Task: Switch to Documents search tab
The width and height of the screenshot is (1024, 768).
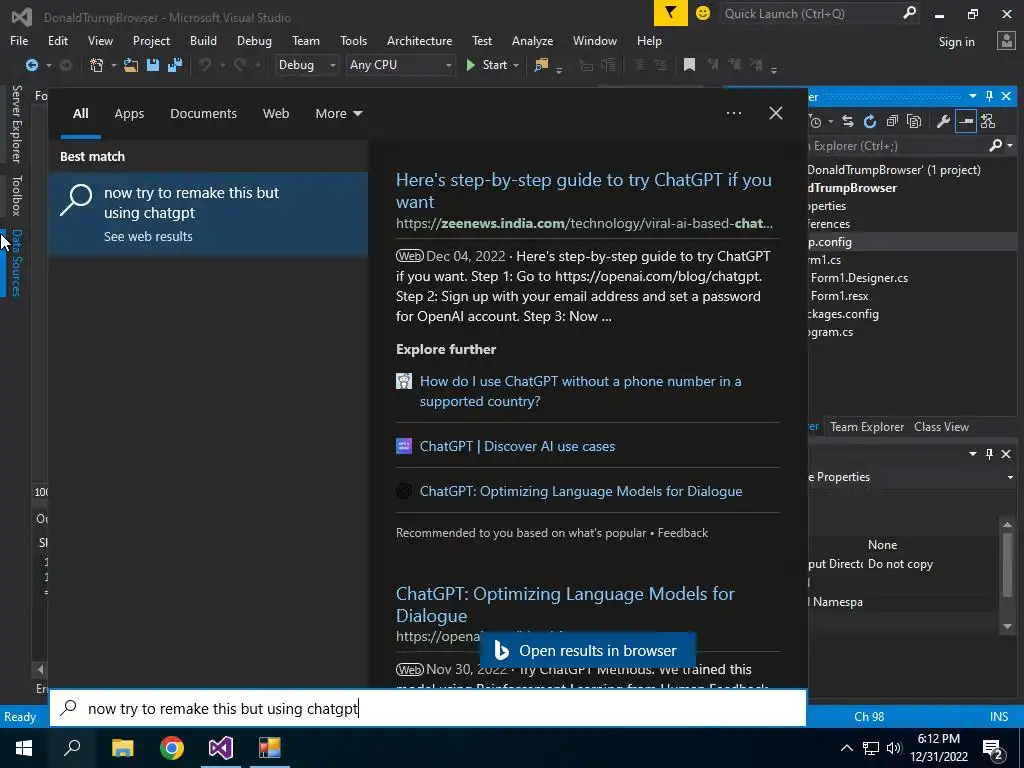Action: point(203,114)
